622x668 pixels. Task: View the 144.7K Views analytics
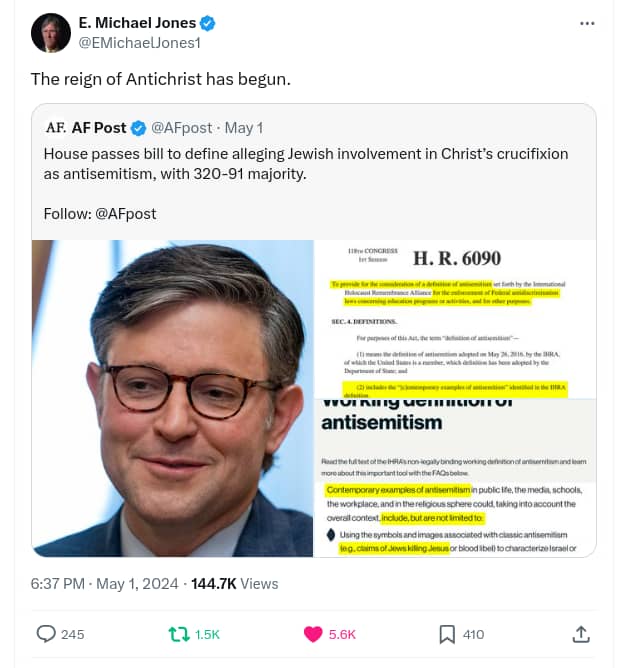point(235,584)
